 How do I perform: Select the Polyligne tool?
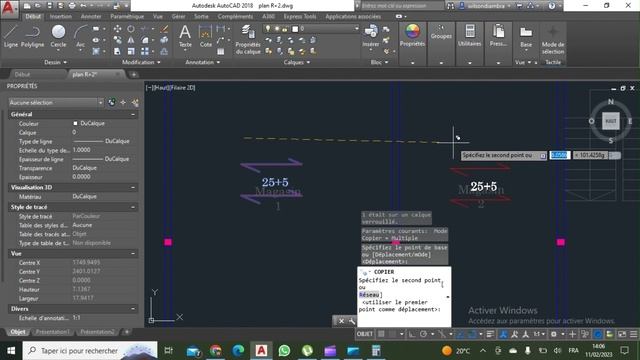click(x=32, y=36)
